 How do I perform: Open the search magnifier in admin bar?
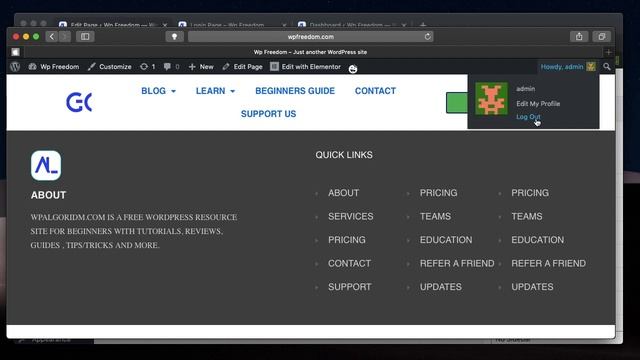click(x=607, y=67)
